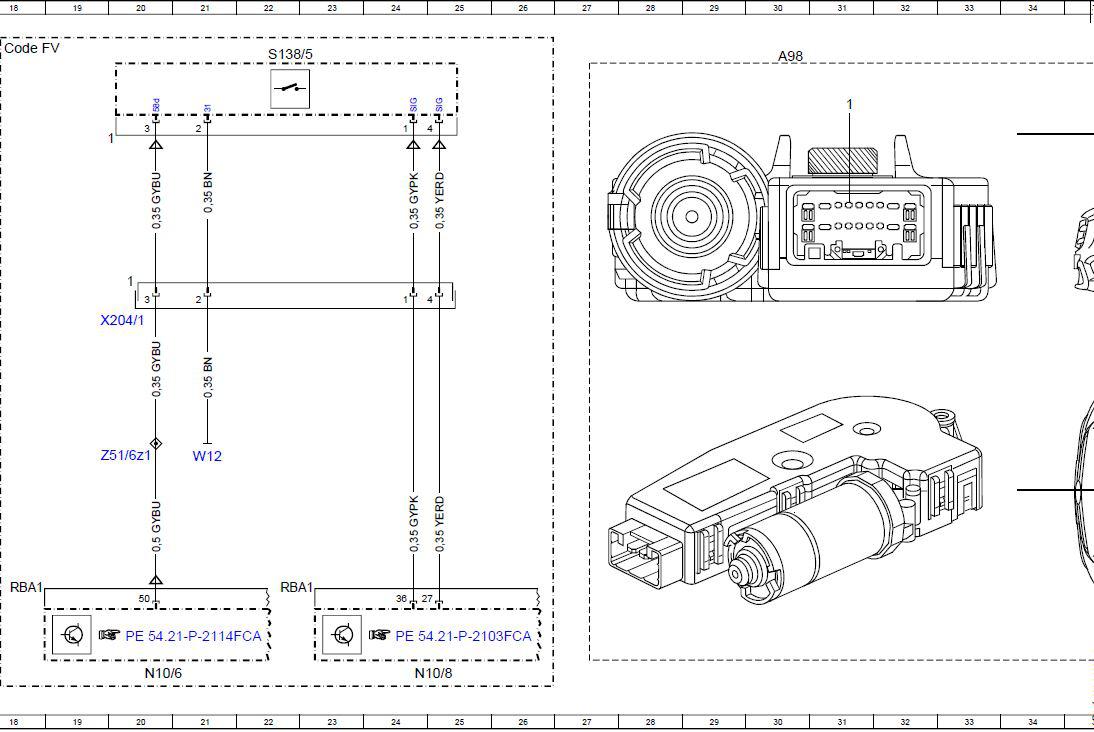
Task: Select the 'N10/6' module label
Action: 163,673
